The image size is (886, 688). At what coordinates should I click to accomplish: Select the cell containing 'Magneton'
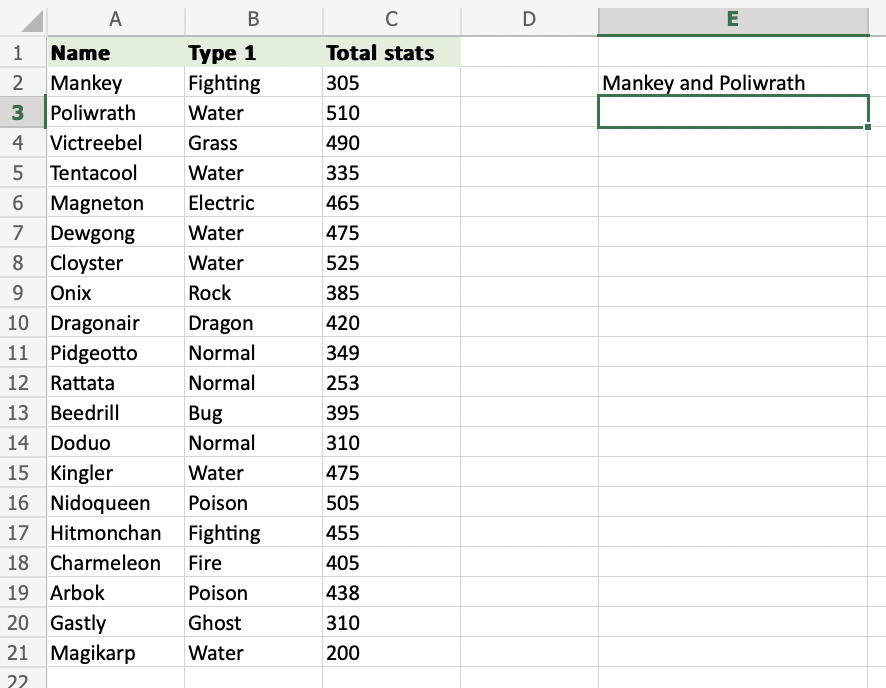tap(116, 203)
